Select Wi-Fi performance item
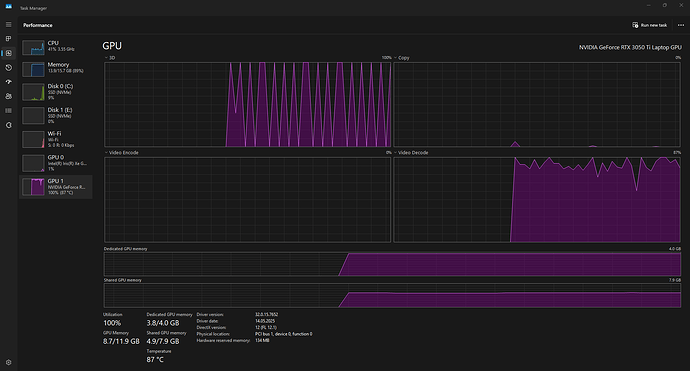The image size is (690, 371). [x=56, y=139]
